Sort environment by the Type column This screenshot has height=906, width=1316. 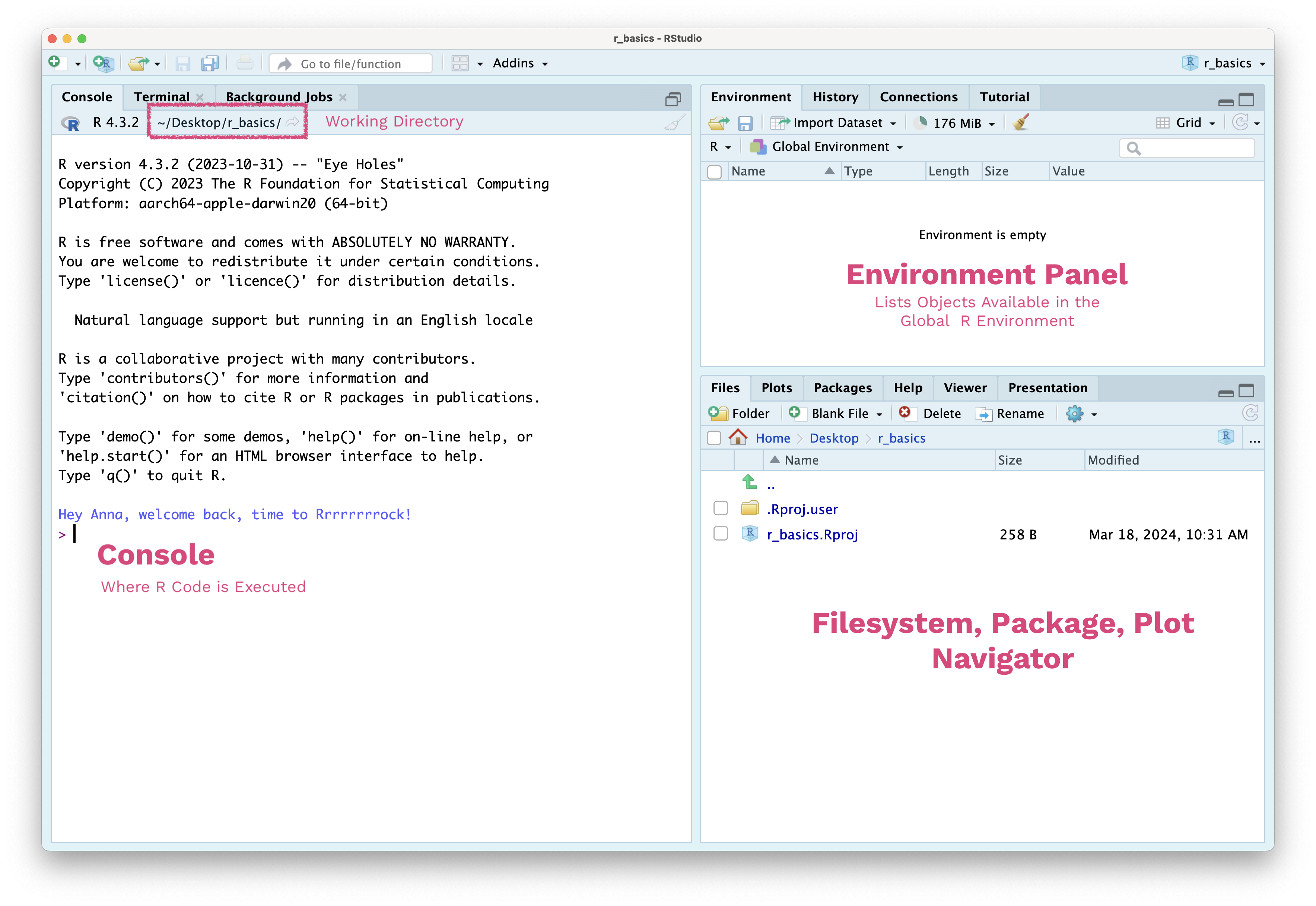(883, 171)
